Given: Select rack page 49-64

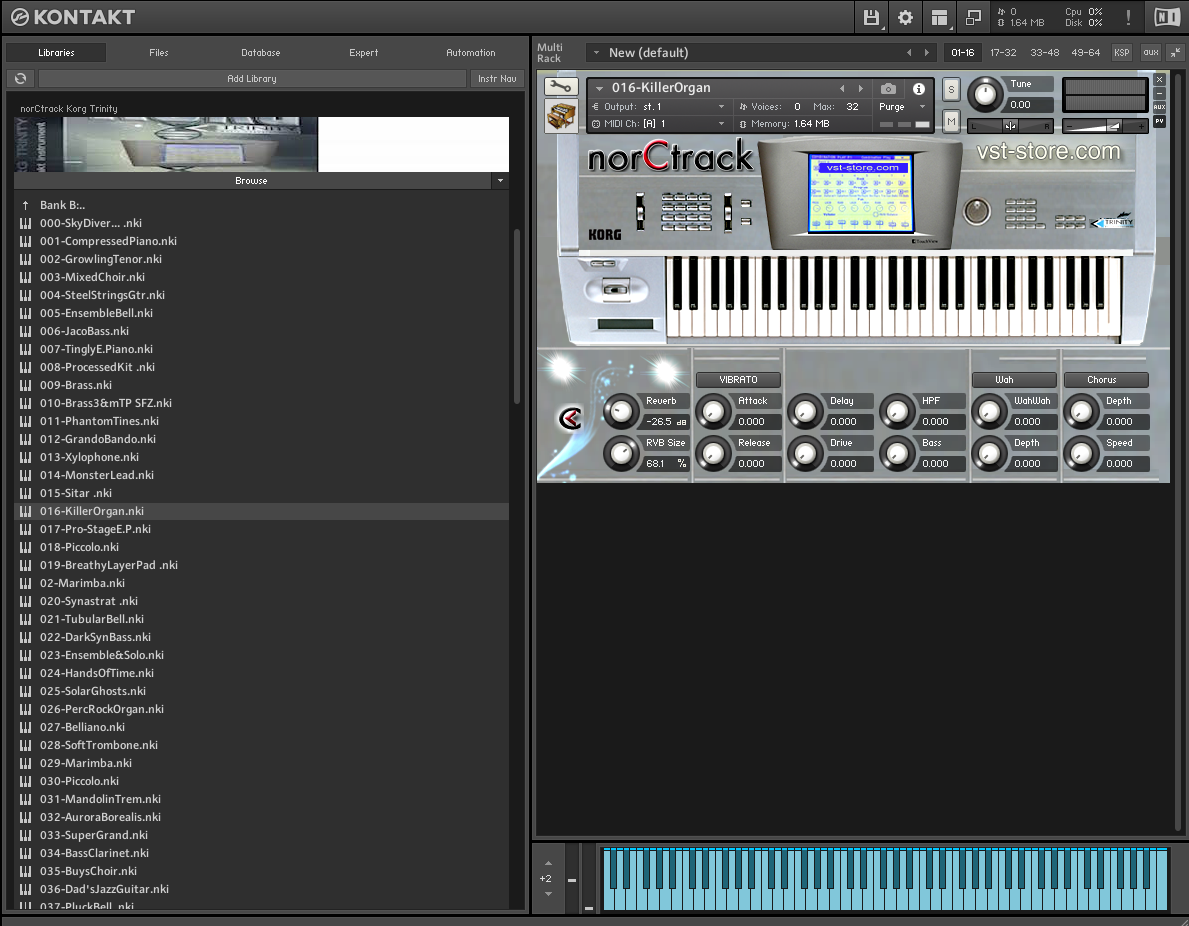Looking at the screenshot, I should tap(1085, 52).
